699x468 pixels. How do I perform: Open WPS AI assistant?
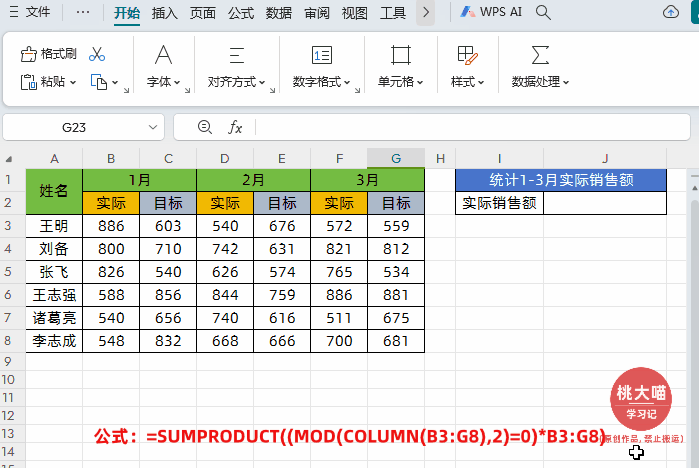[x=489, y=12]
